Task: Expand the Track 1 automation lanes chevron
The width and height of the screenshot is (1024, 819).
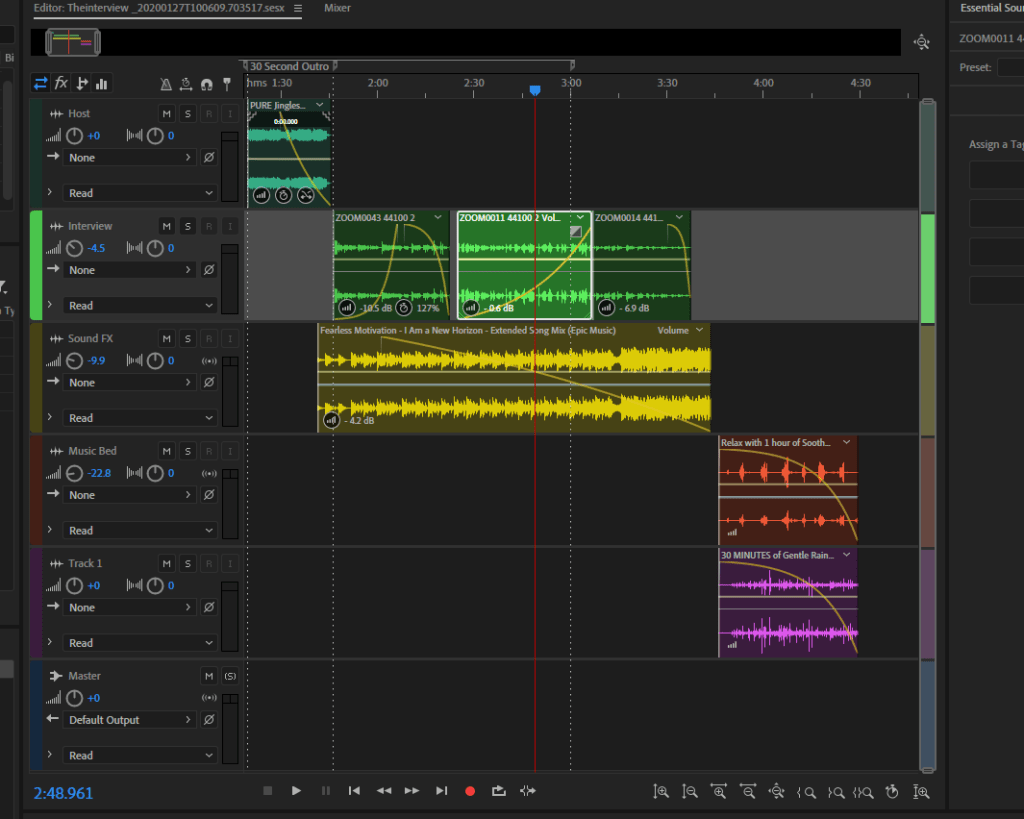Action: 49,642
